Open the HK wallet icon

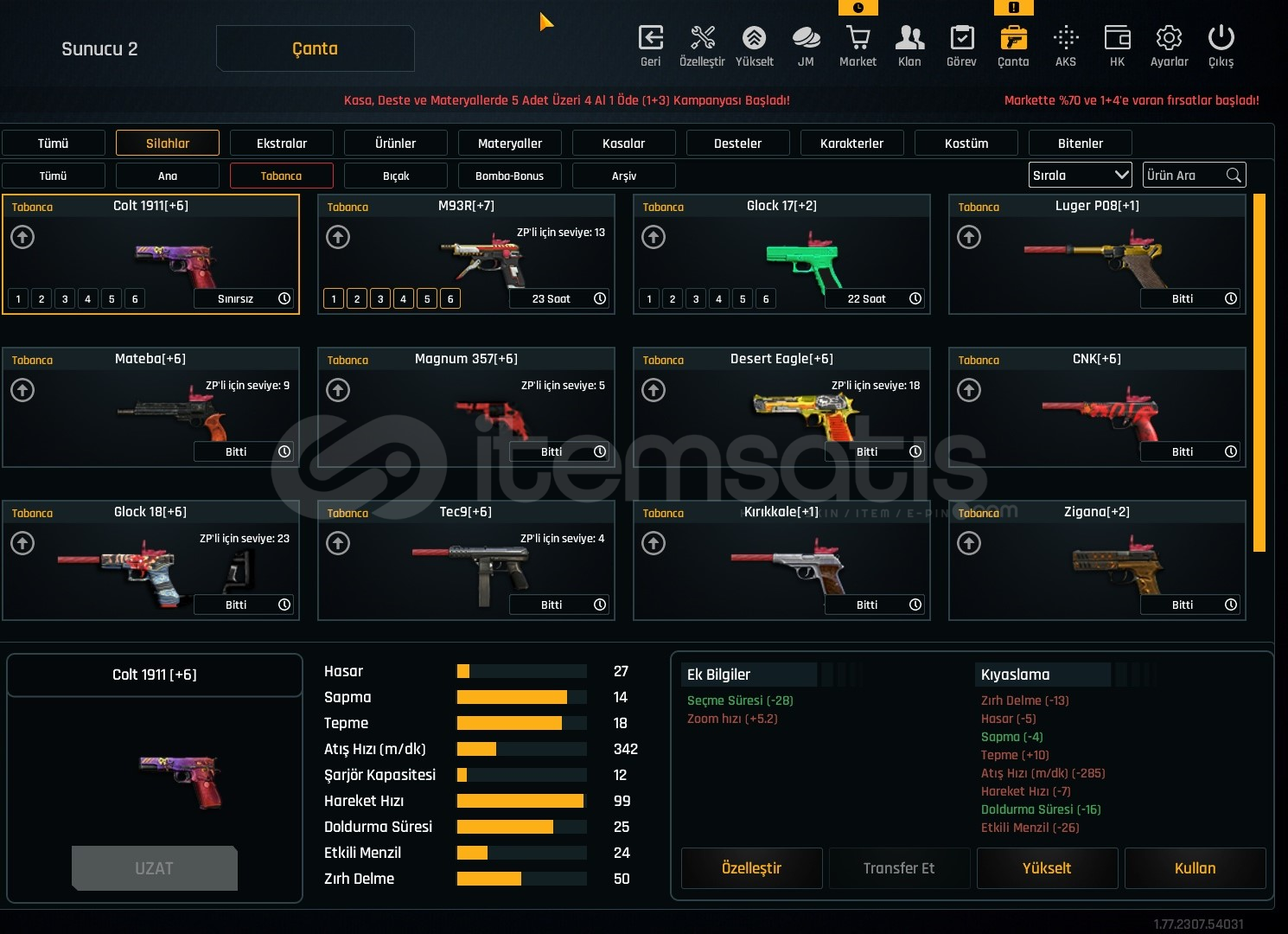1117,38
